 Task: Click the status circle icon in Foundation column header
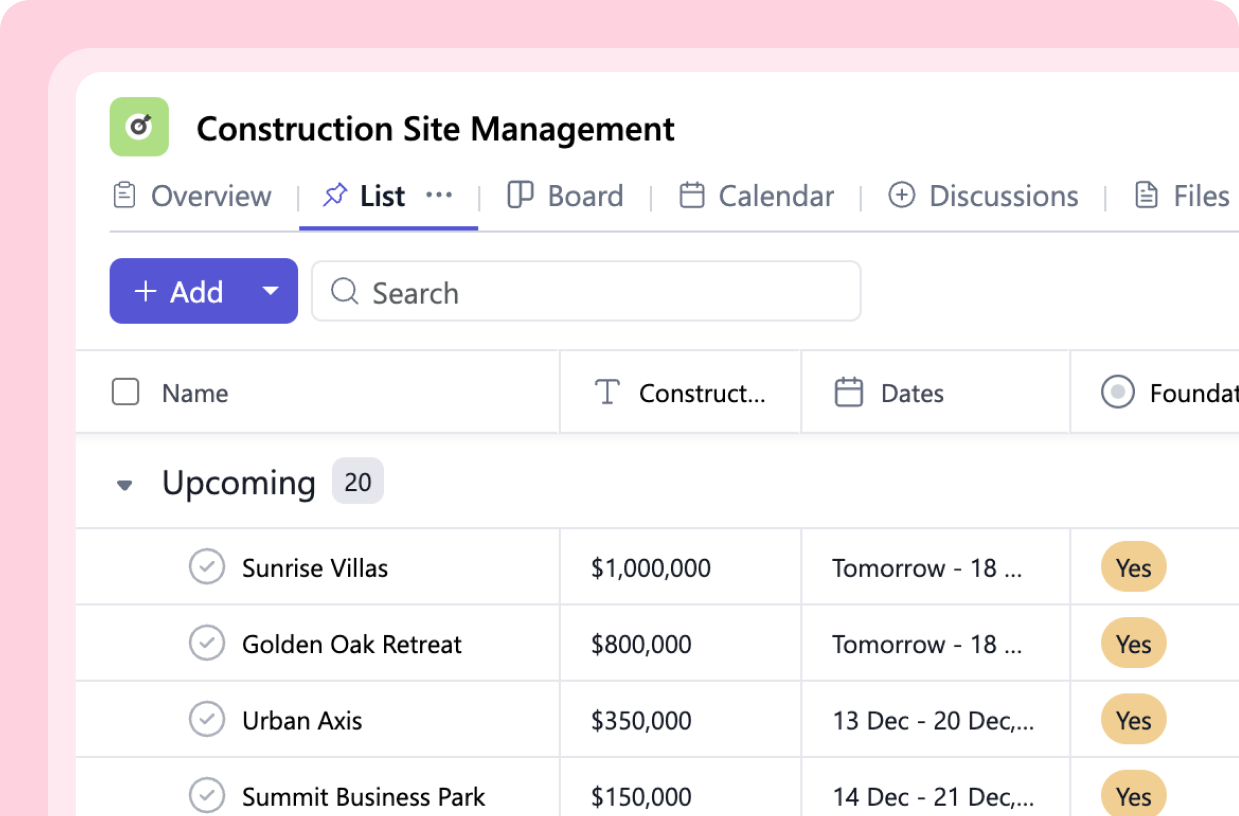click(x=1117, y=393)
